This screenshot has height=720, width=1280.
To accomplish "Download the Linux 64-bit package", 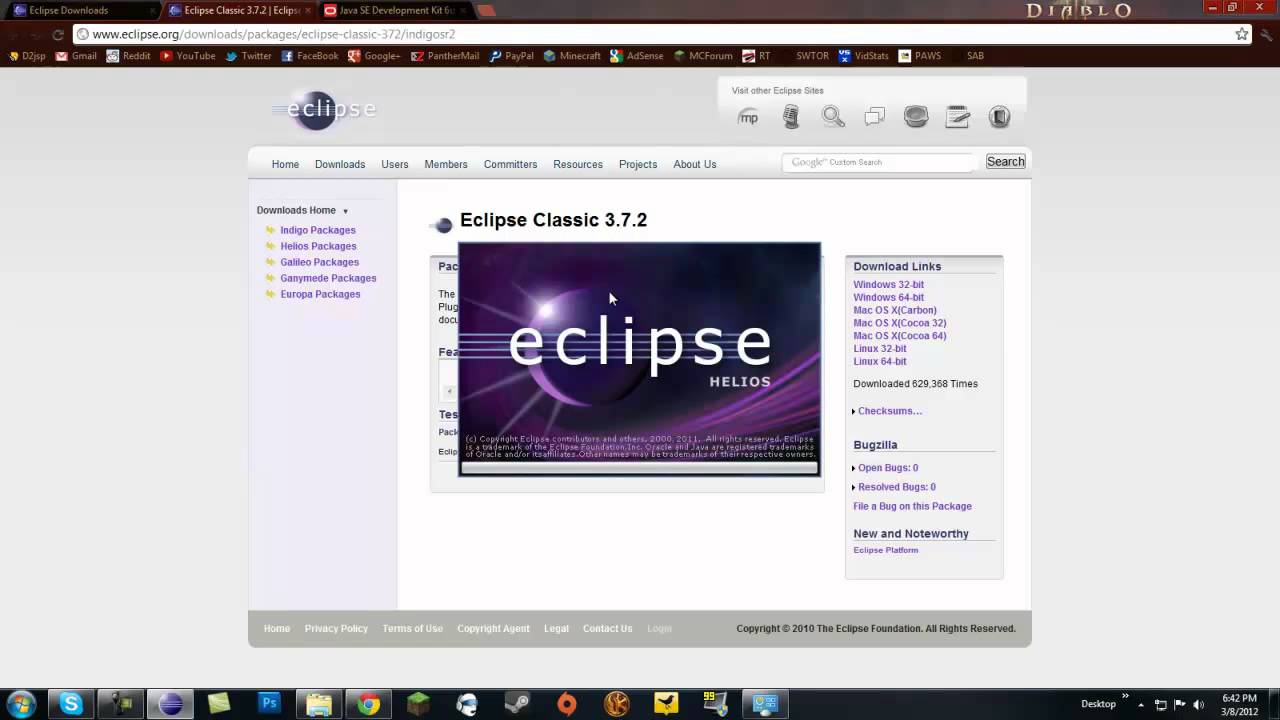I will 880,362.
